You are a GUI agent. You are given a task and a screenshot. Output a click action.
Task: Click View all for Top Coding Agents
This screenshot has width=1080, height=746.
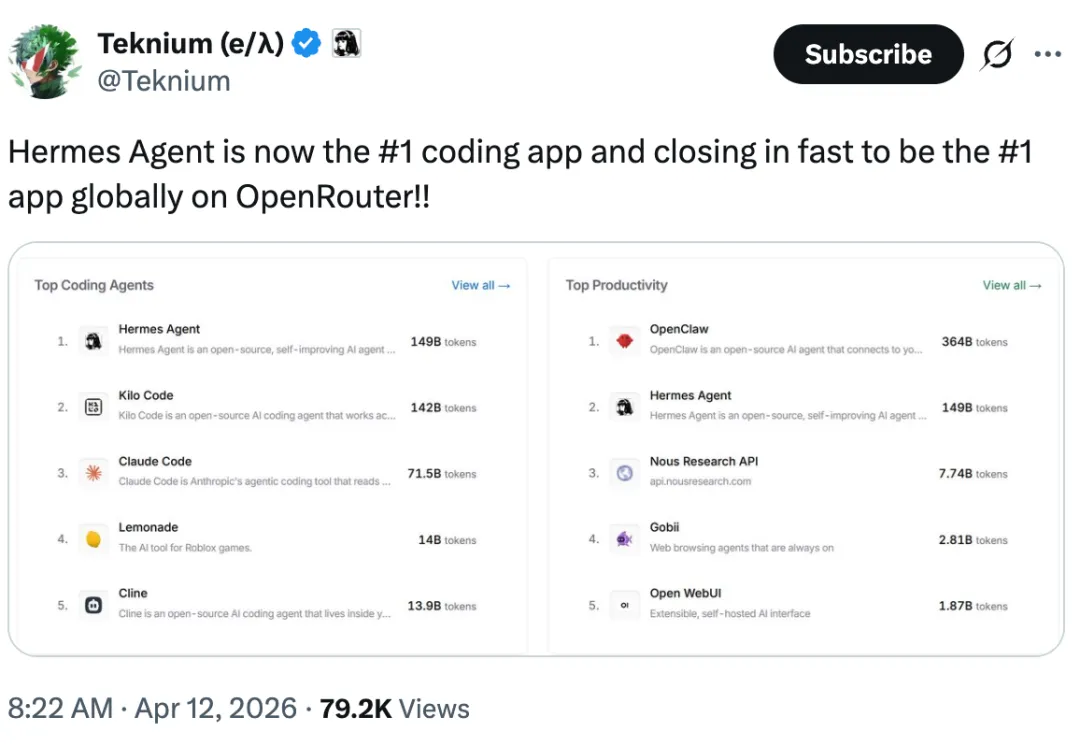(481, 285)
